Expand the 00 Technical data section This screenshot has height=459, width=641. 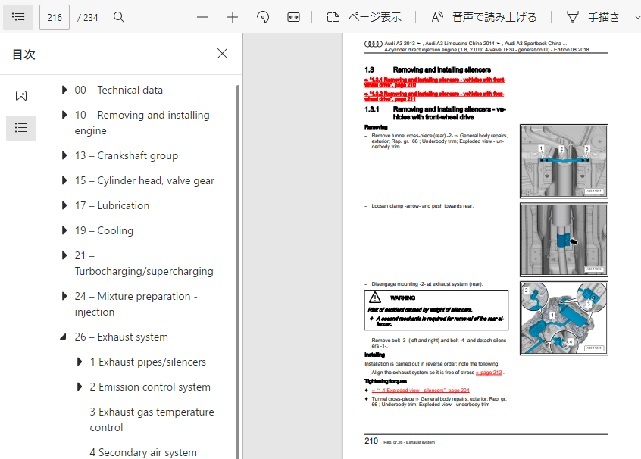coord(64,90)
